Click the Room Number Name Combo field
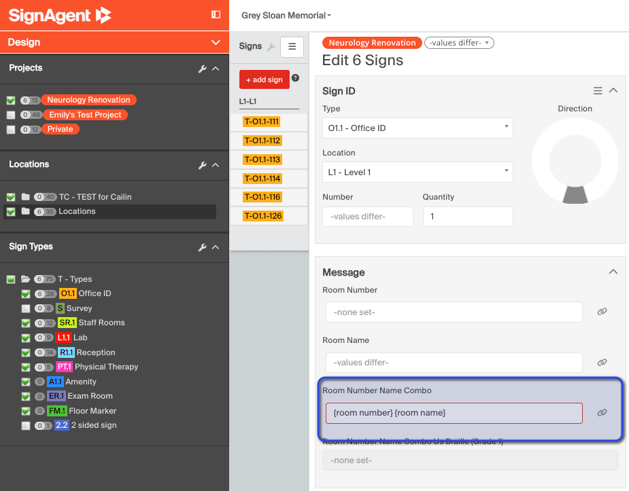This screenshot has width=629, height=491. (454, 413)
